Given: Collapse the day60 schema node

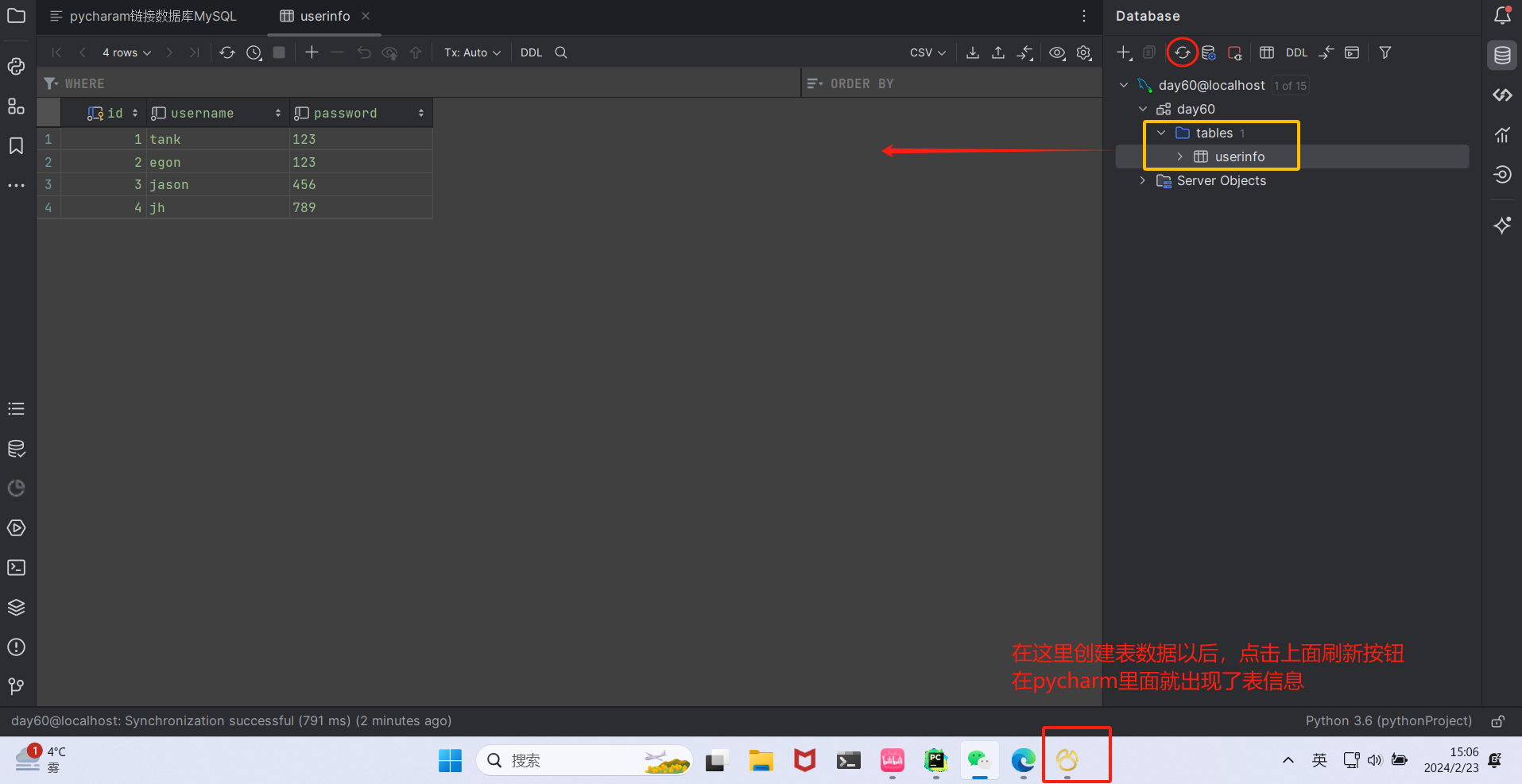Looking at the screenshot, I should [1143, 109].
